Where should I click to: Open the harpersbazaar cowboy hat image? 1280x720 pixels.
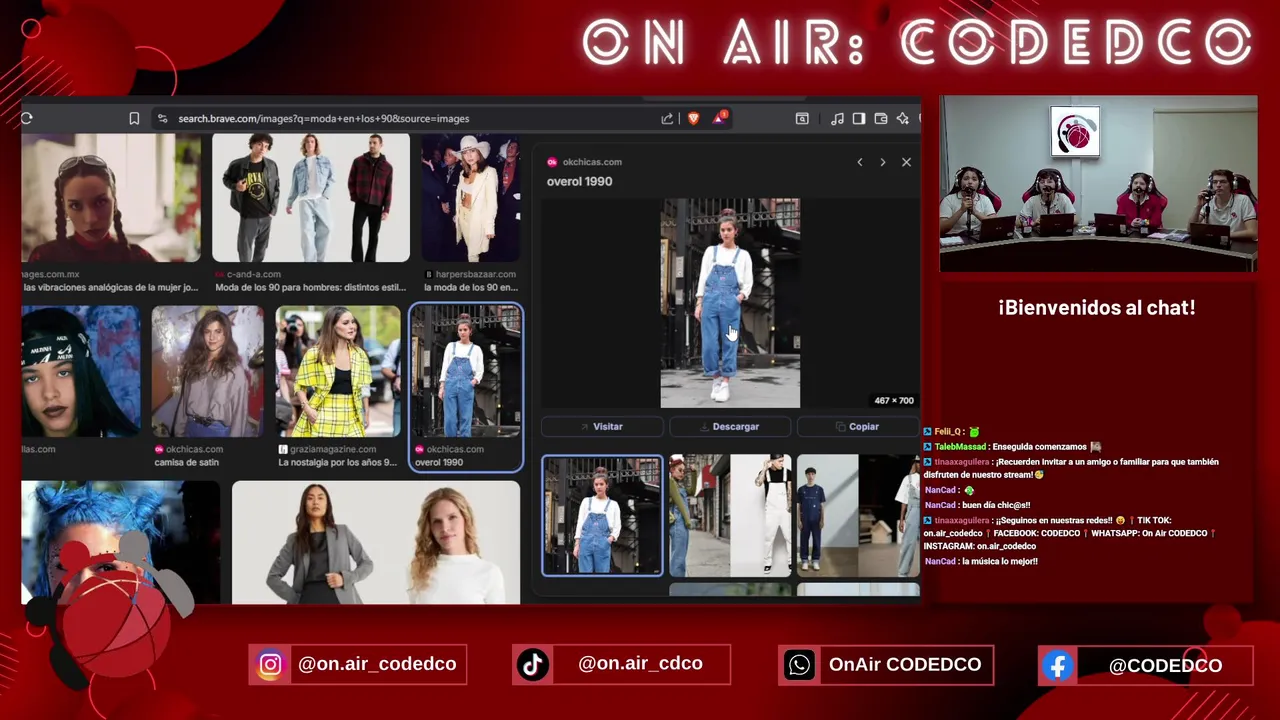point(470,198)
